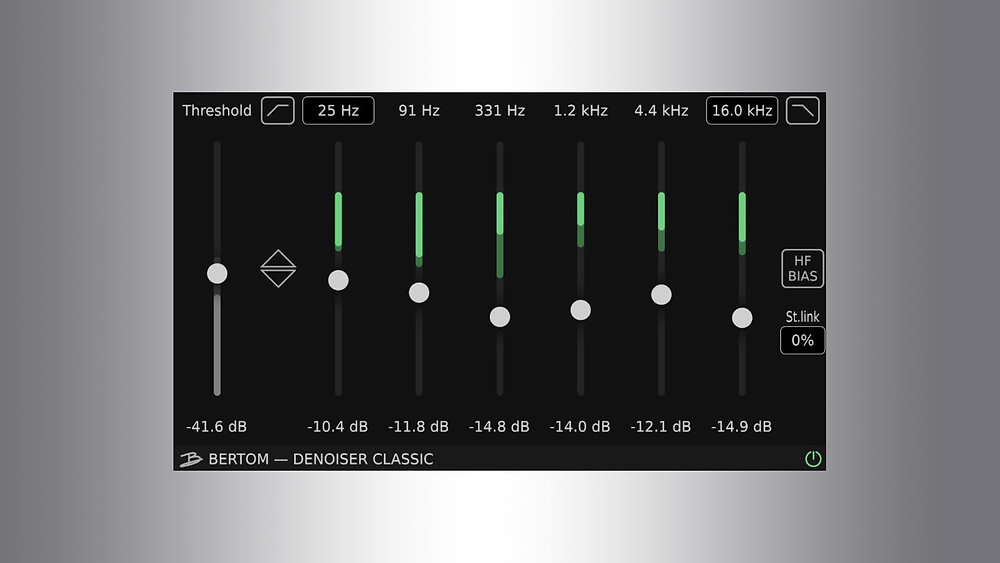Image resolution: width=1000 pixels, height=563 pixels.
Task: Click the diamond link-bands up/down icon
Action: [278, 268]
